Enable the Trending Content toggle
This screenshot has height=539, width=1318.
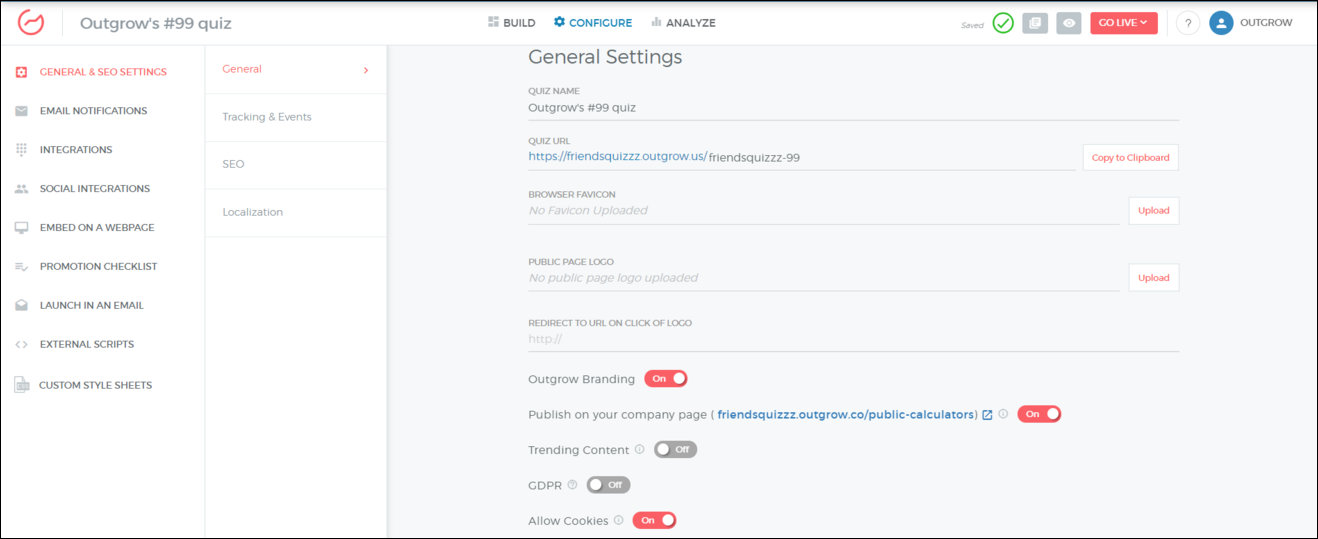point(675,450)
